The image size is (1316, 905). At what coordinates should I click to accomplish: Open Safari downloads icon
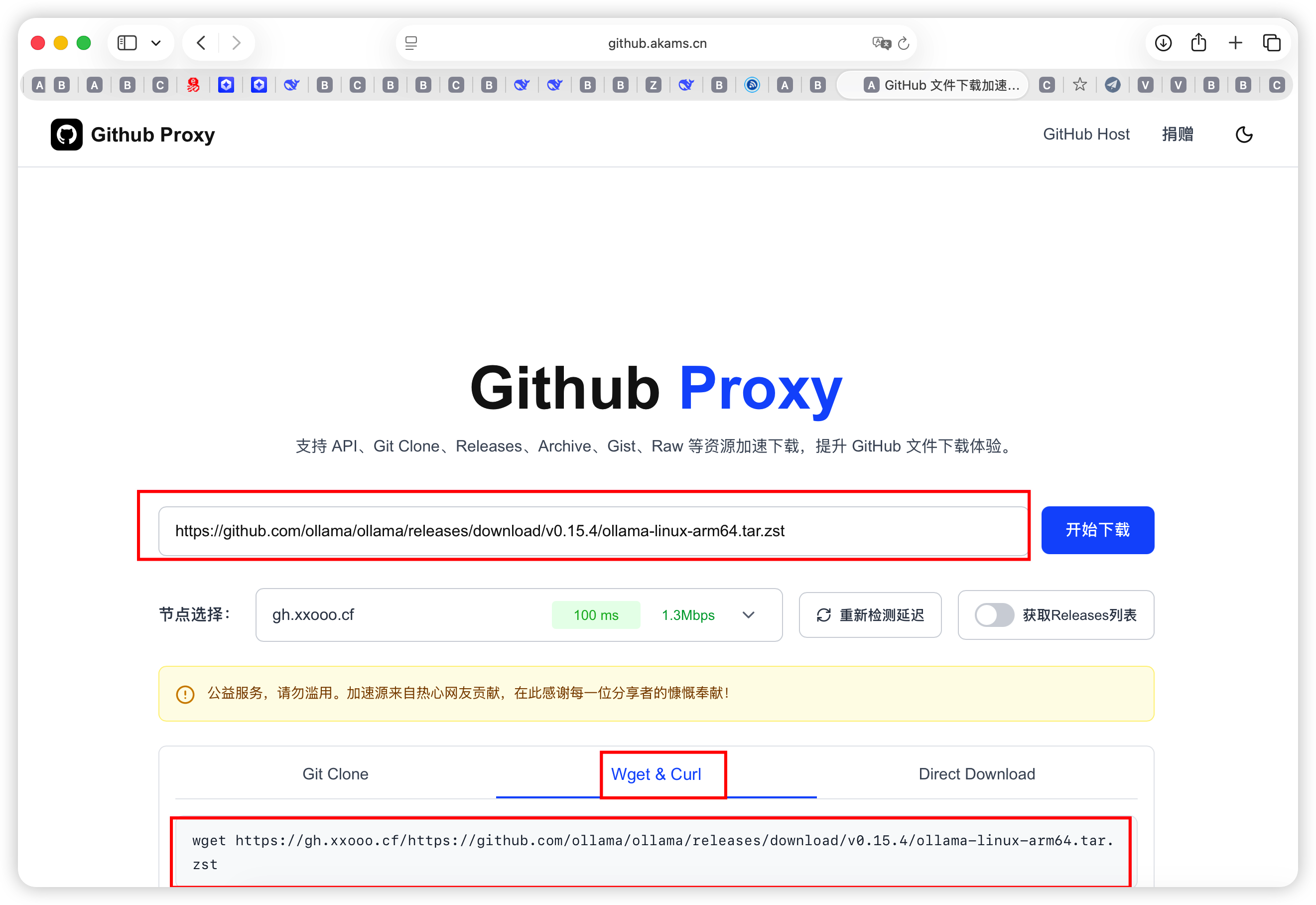coord(1163,43)
